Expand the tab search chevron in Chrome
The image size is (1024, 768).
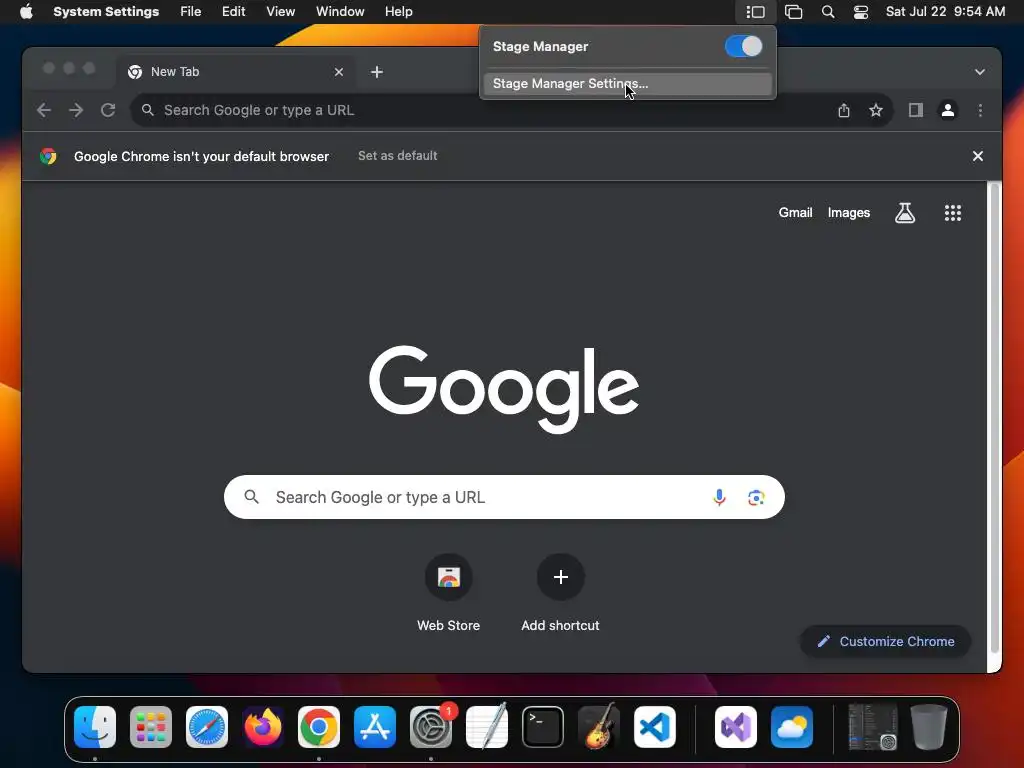[980, 72]
